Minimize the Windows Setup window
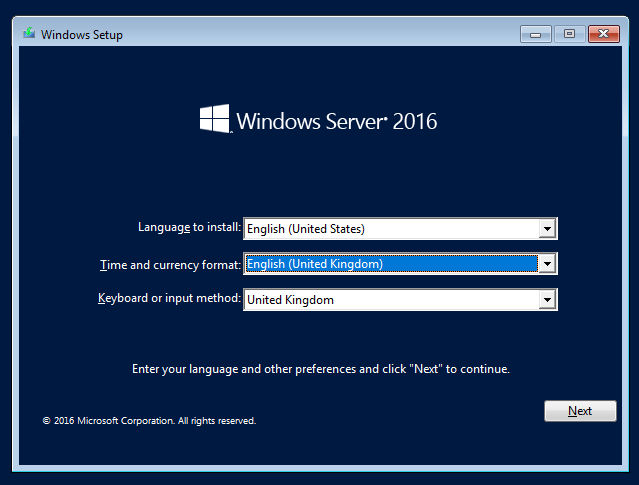Screen dimensions: 639x485 click(535, 34)
